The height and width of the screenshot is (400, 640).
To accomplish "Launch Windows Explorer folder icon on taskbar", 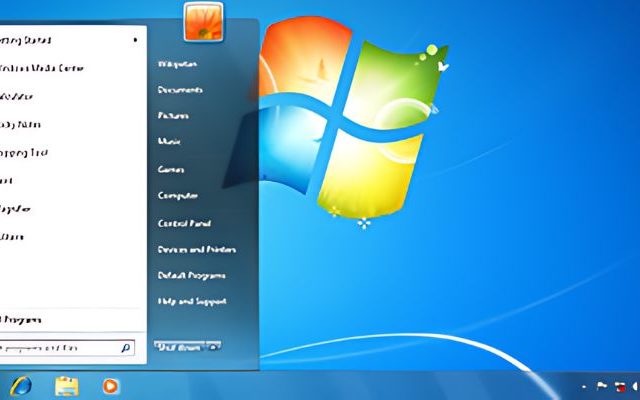I will (x=67, y=386).
